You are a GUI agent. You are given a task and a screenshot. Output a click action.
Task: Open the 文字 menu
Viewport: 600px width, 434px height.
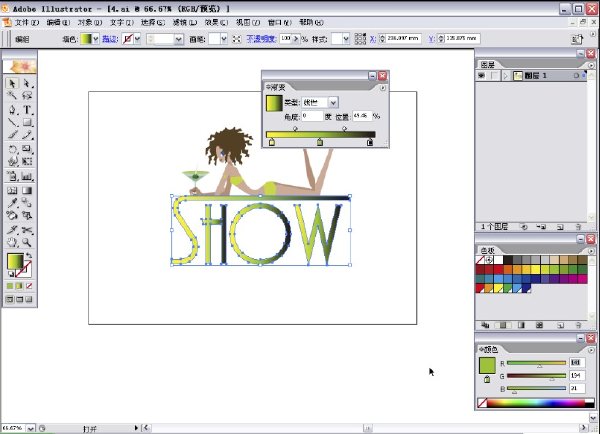click(x=122, y=23)
